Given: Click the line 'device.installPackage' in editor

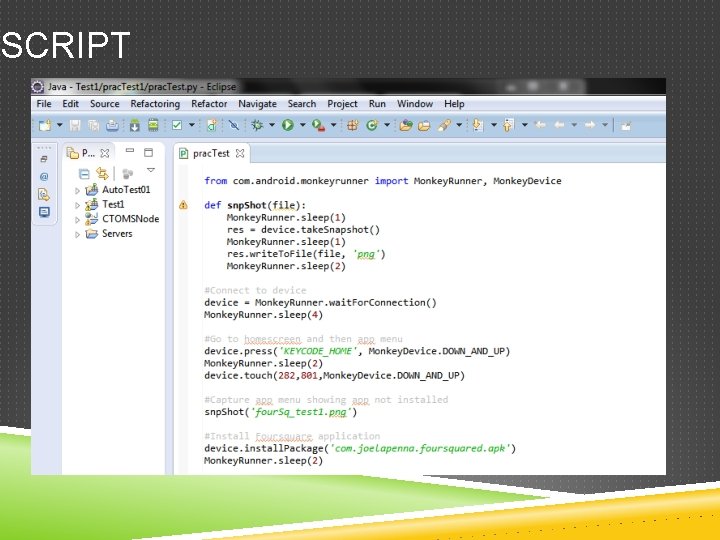Looking at the screenshot, I should click(x=360, y=448).
